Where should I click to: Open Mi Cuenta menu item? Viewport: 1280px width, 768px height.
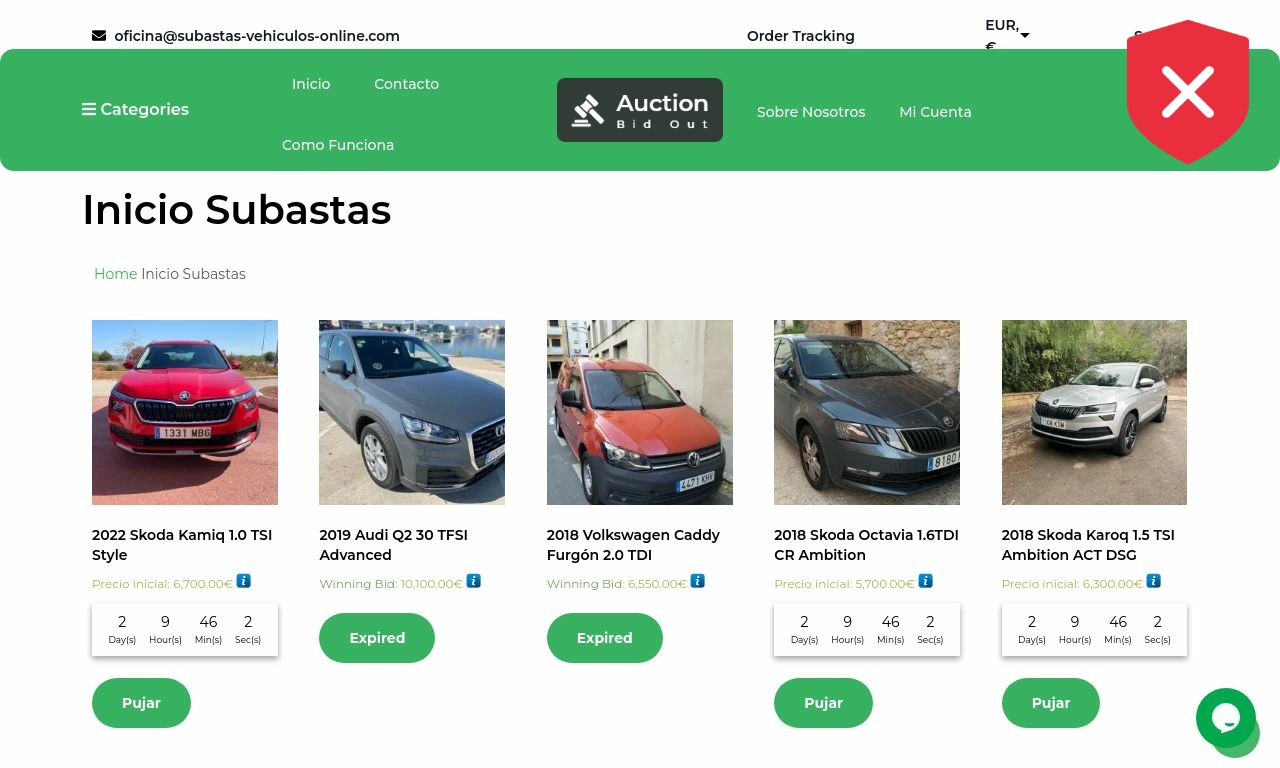point(935,112)
